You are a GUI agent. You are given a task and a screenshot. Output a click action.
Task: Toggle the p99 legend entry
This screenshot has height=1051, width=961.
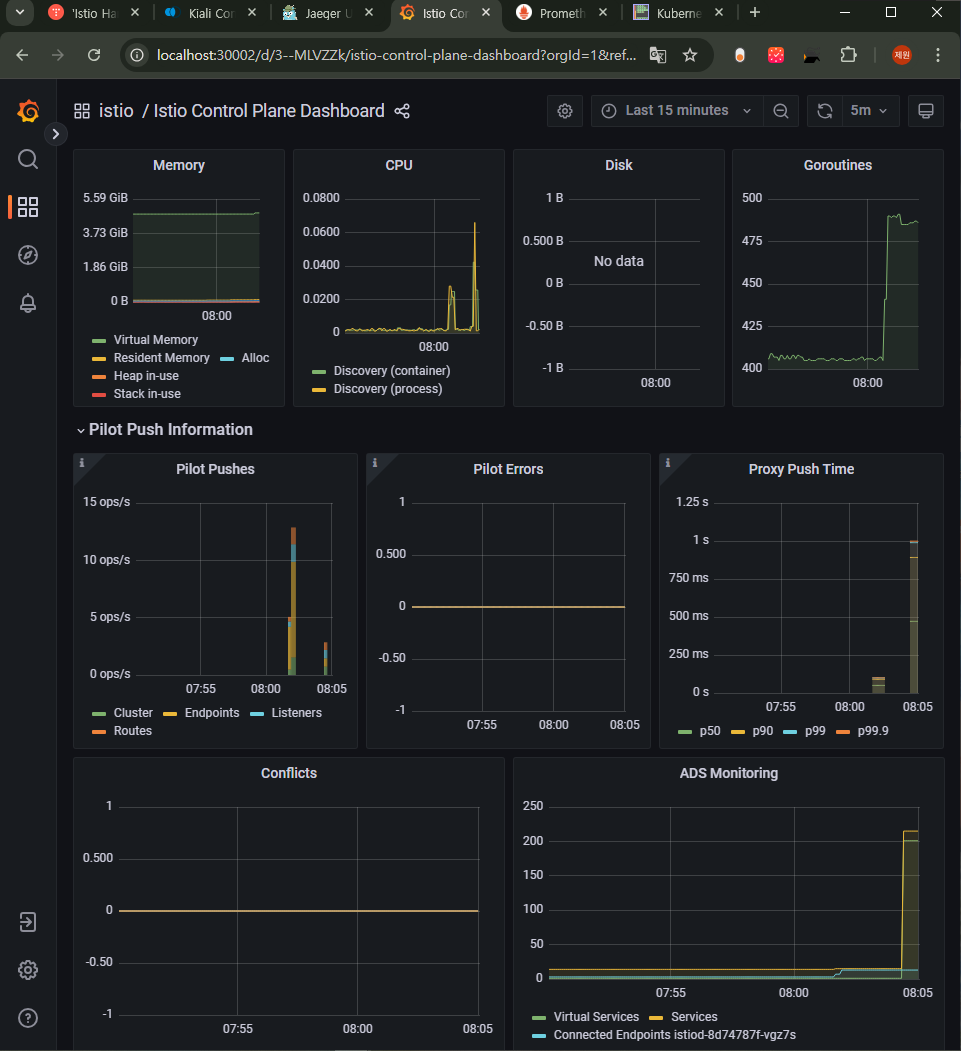coord(815,731)
